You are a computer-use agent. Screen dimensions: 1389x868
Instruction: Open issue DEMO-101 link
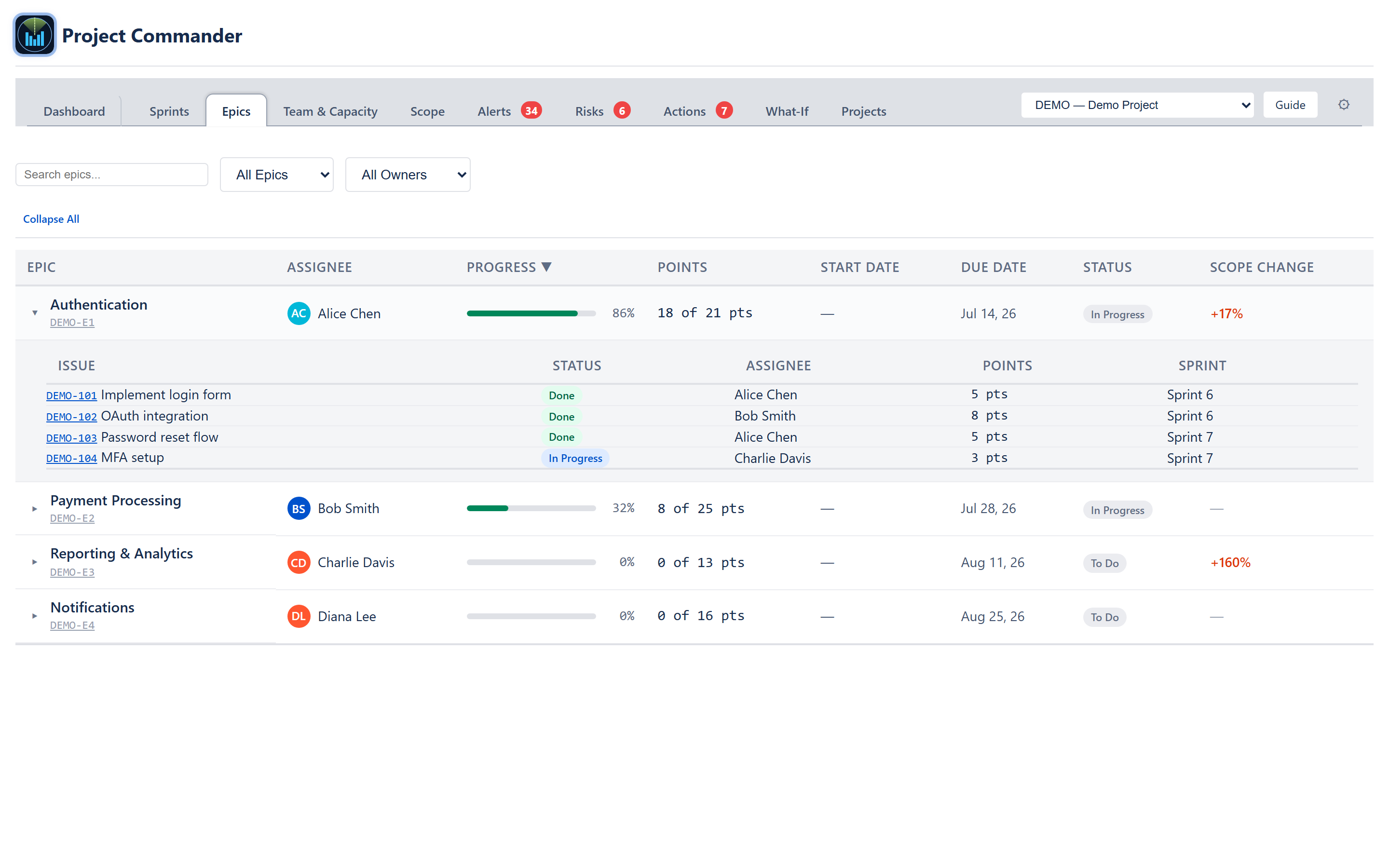(71, 395)
